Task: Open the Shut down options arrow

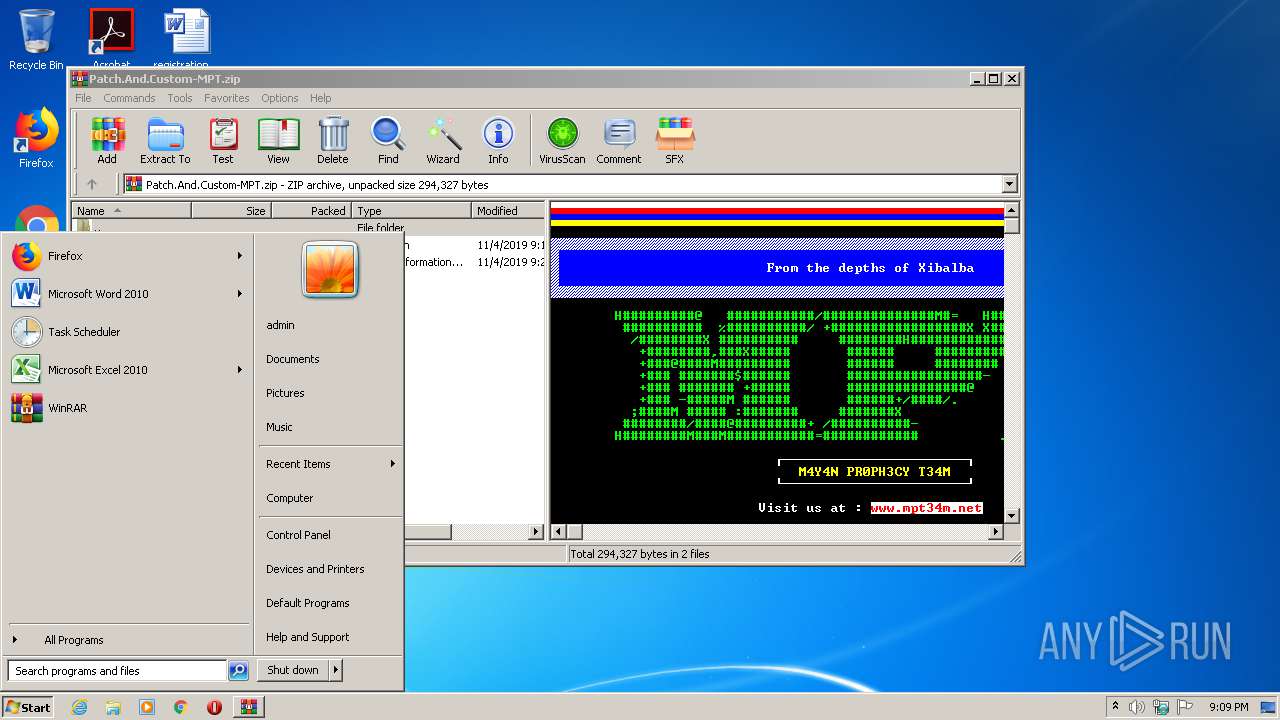Action: coord(336,670)
